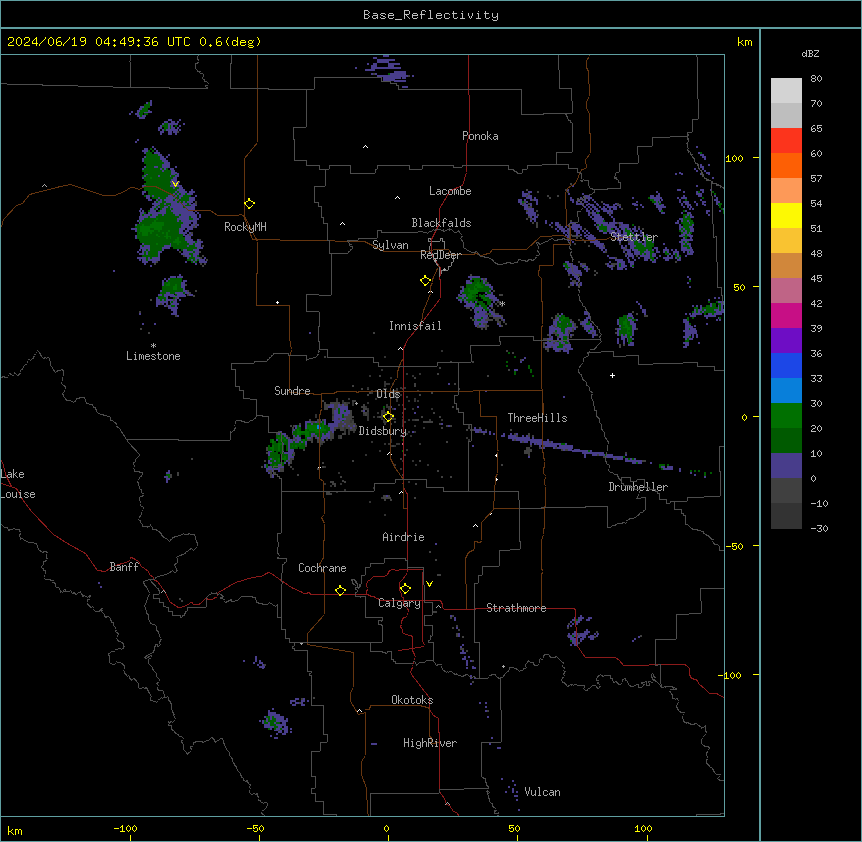Viewport: 862px width, 842px height.
Task: Click the Sundre label
Action: [292, 391]
